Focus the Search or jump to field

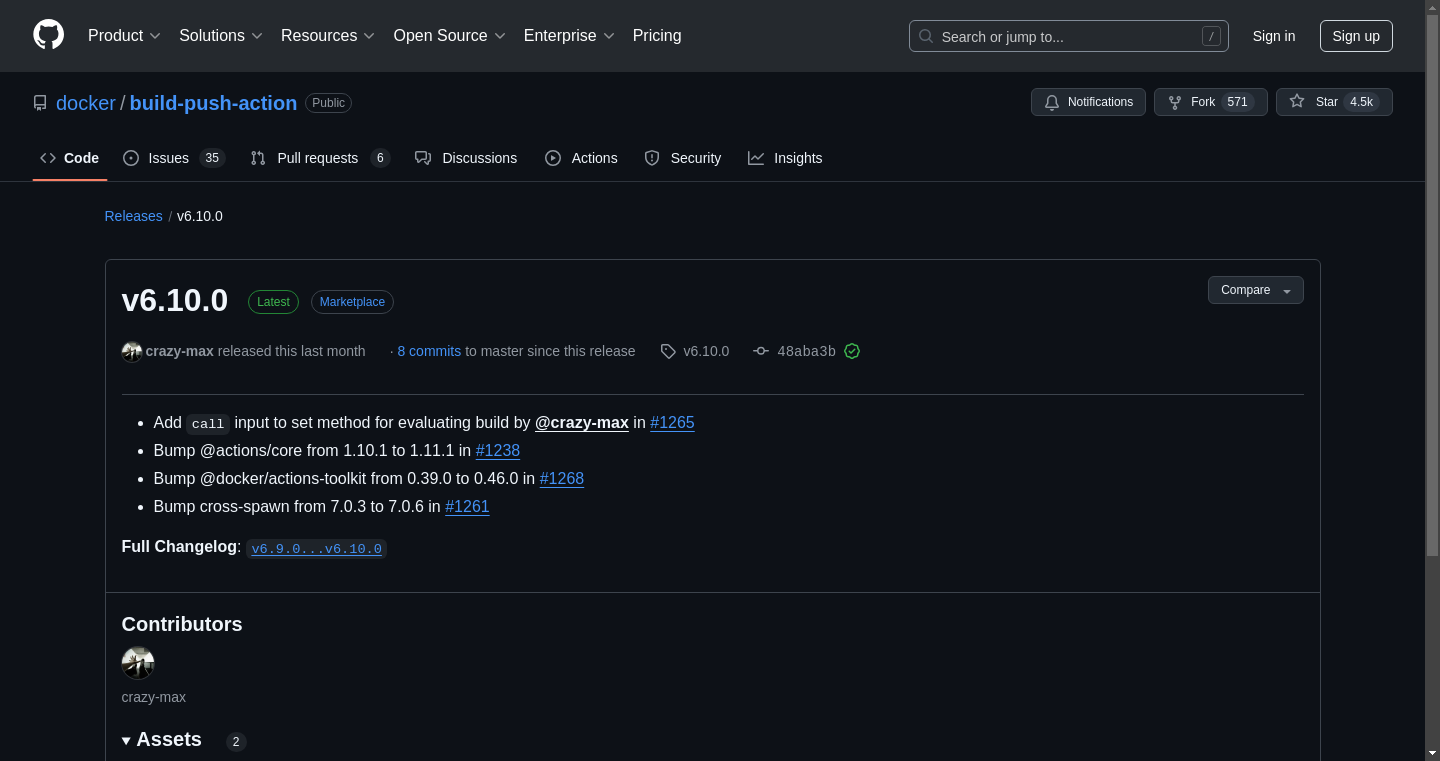[1068, 36]
